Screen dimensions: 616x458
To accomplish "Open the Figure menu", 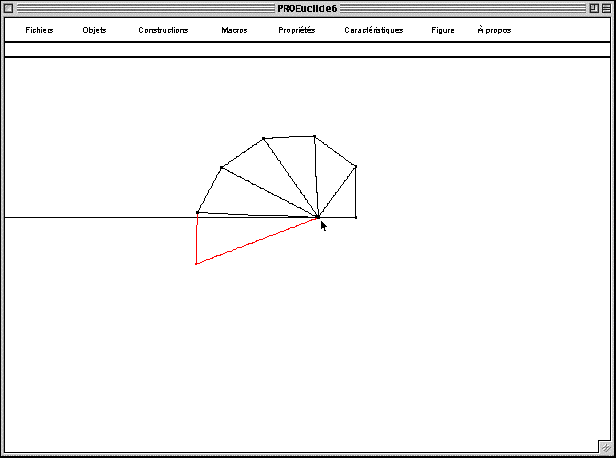I will pyautogui.click(x=443, y=30).
